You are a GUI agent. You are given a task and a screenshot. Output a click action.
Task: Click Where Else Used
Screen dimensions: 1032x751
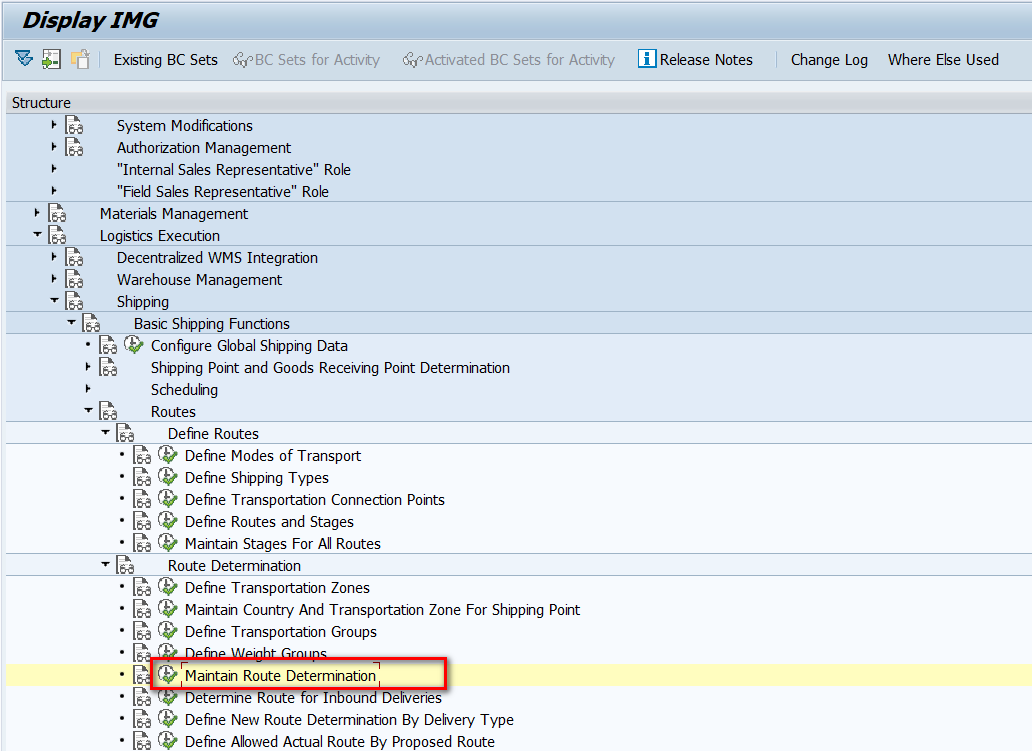[943, 59]
